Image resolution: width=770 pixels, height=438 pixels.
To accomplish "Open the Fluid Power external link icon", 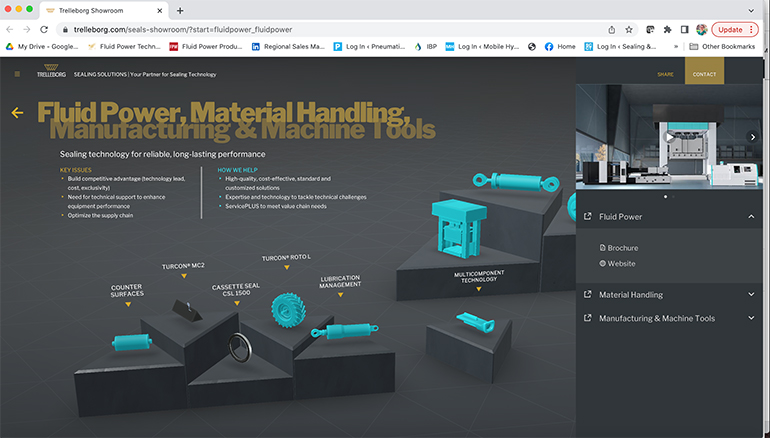I will pos(587,217).
